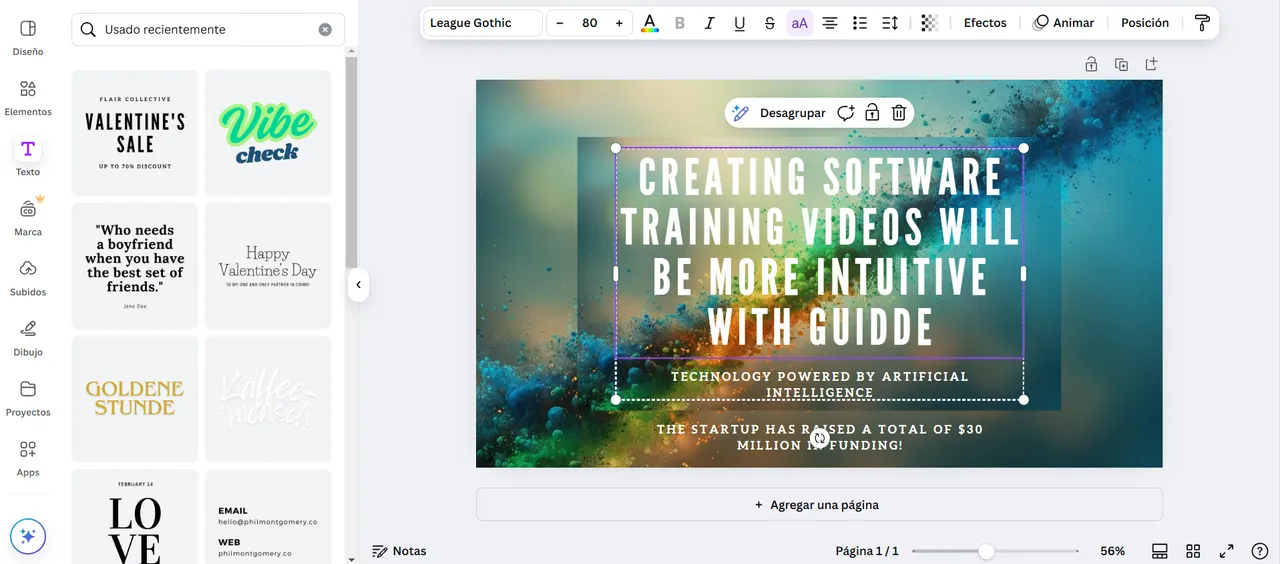The height and width of the screenshot is (564, 1280).
Task: Choose the LOVE February 14 template
Action: click(x=135, y=517)
